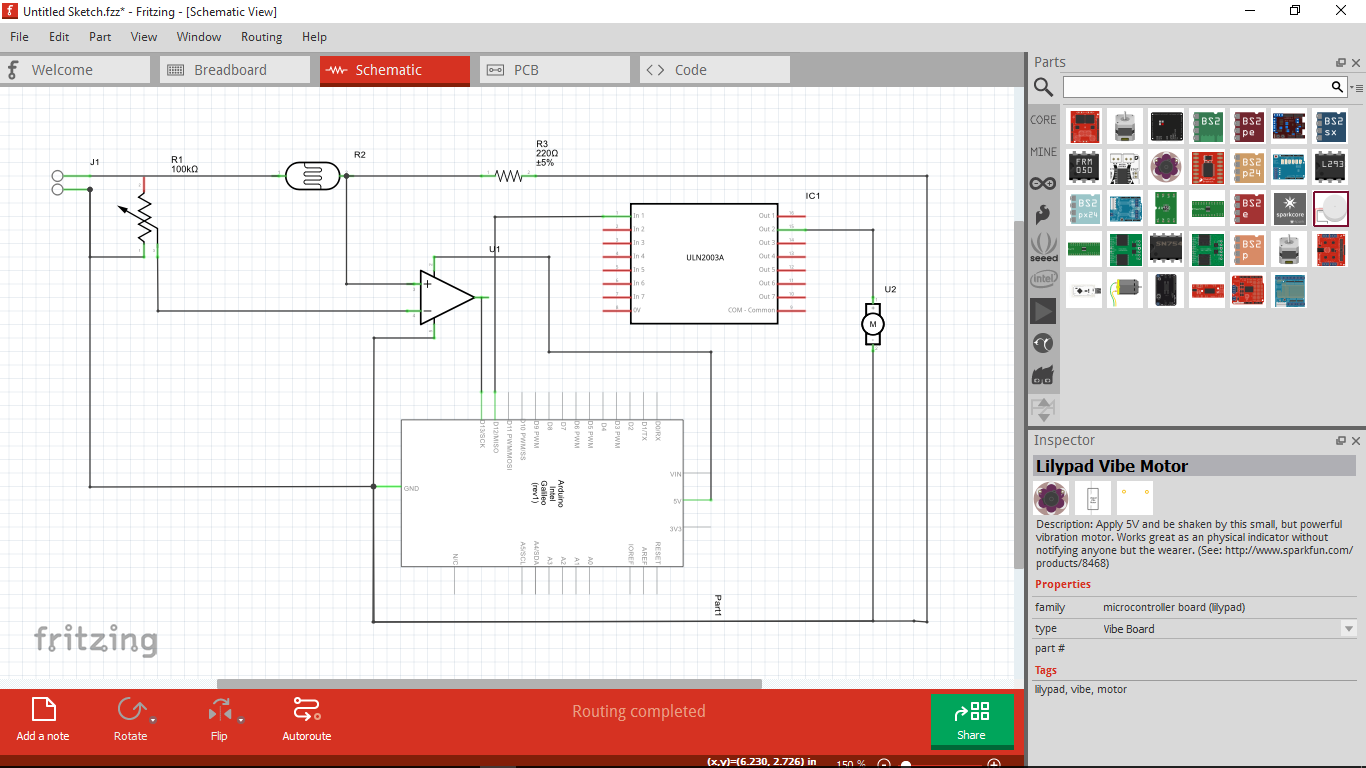This screenshot has width=1366, height=768.
Task: Open the File menu
Action: click(x=19, y=36)
